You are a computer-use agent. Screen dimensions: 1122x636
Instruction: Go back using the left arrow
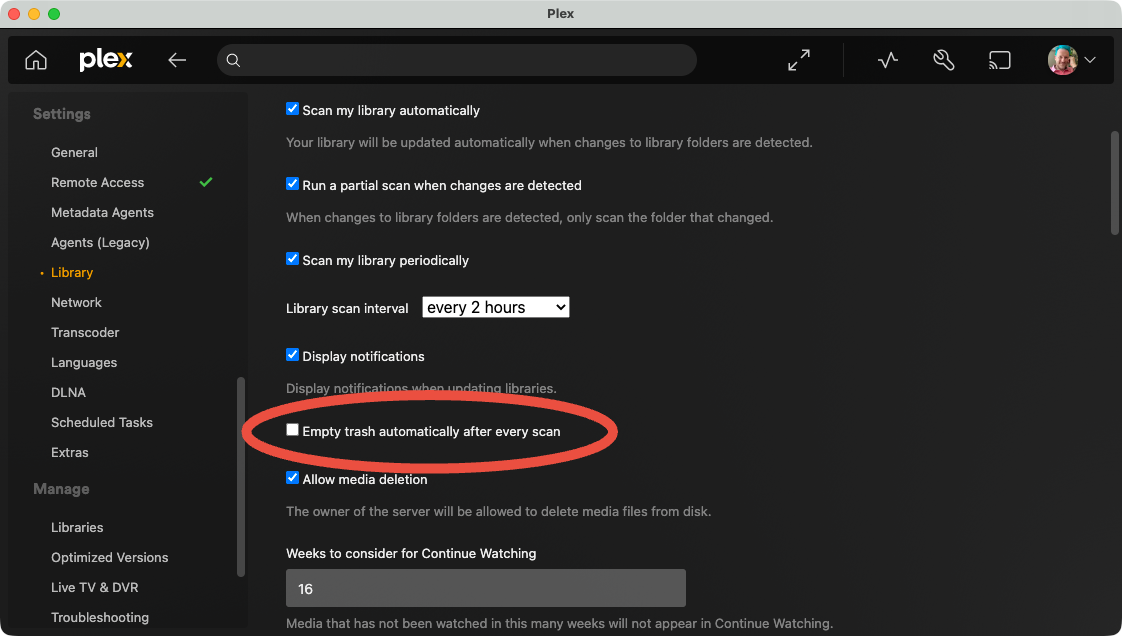177,60
